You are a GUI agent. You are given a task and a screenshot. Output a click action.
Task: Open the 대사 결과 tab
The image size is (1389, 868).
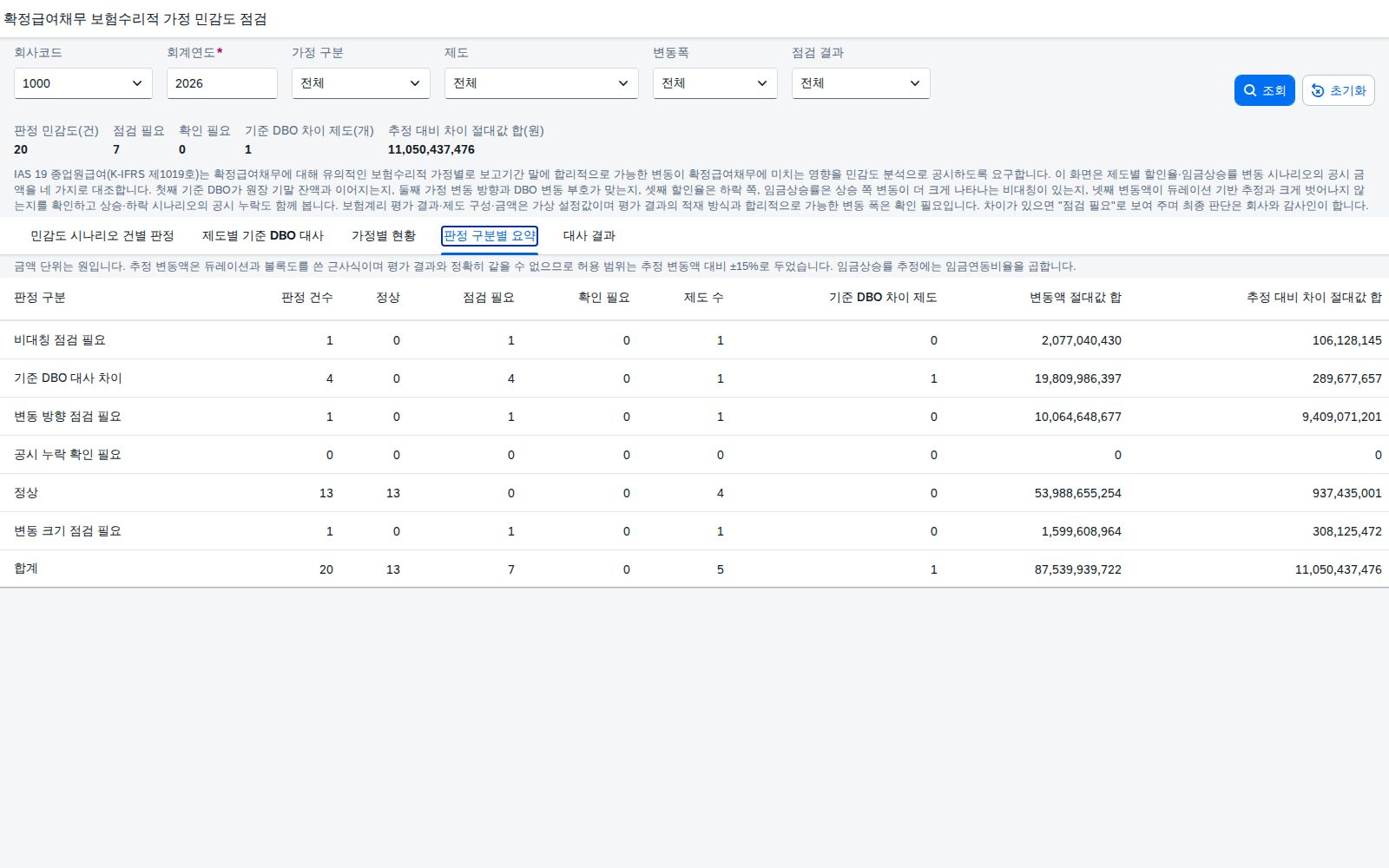pos(589,236)
